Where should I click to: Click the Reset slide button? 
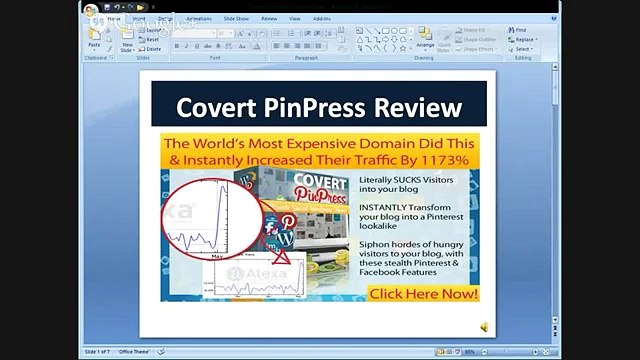(x=149, y=40)
